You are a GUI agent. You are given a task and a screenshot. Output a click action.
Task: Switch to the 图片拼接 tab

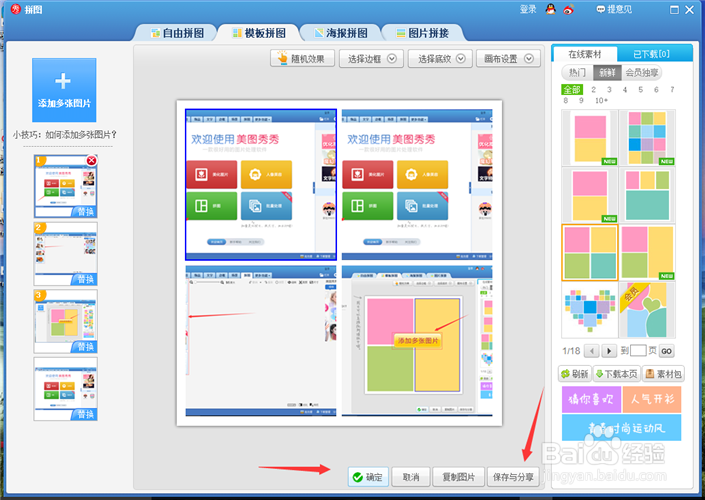point(423,33)
